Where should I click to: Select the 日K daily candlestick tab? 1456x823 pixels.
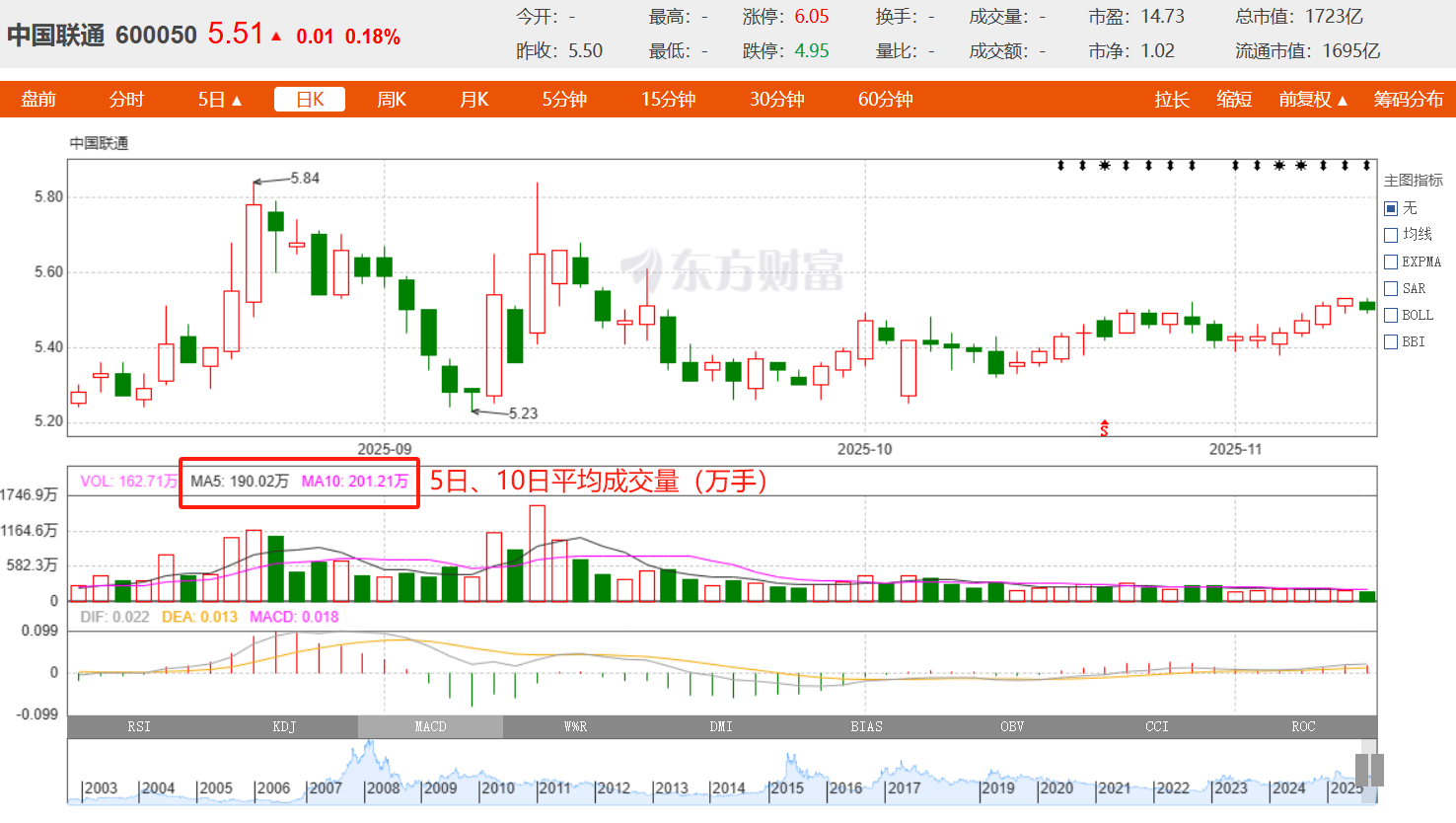(310, 100)
